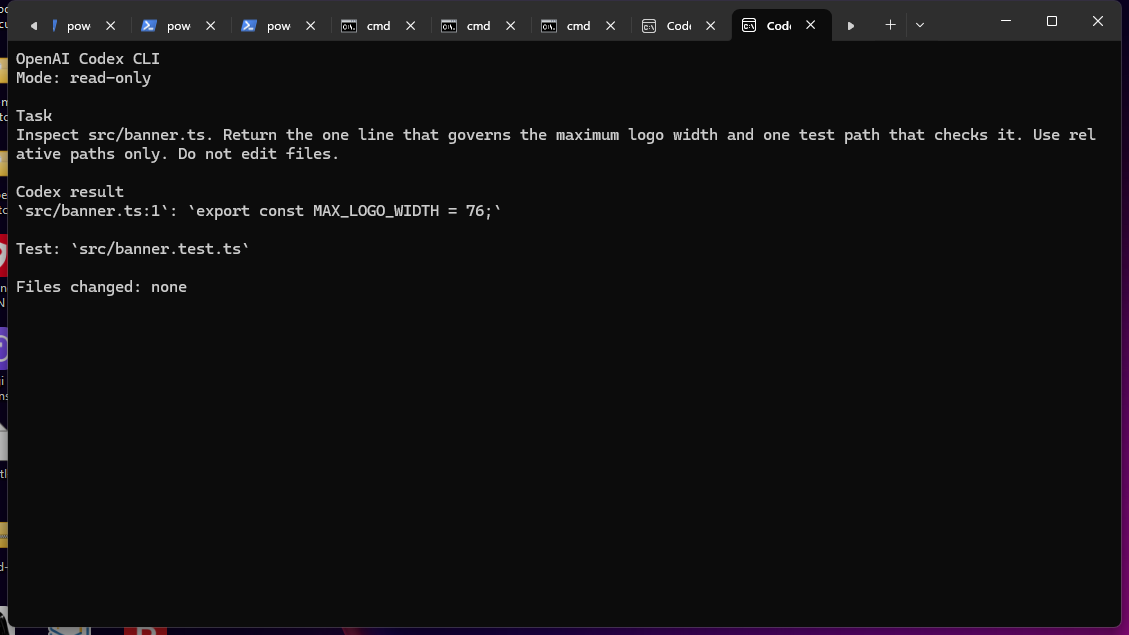Click the 'Files changed: none' line

click(x=102, y=287)
